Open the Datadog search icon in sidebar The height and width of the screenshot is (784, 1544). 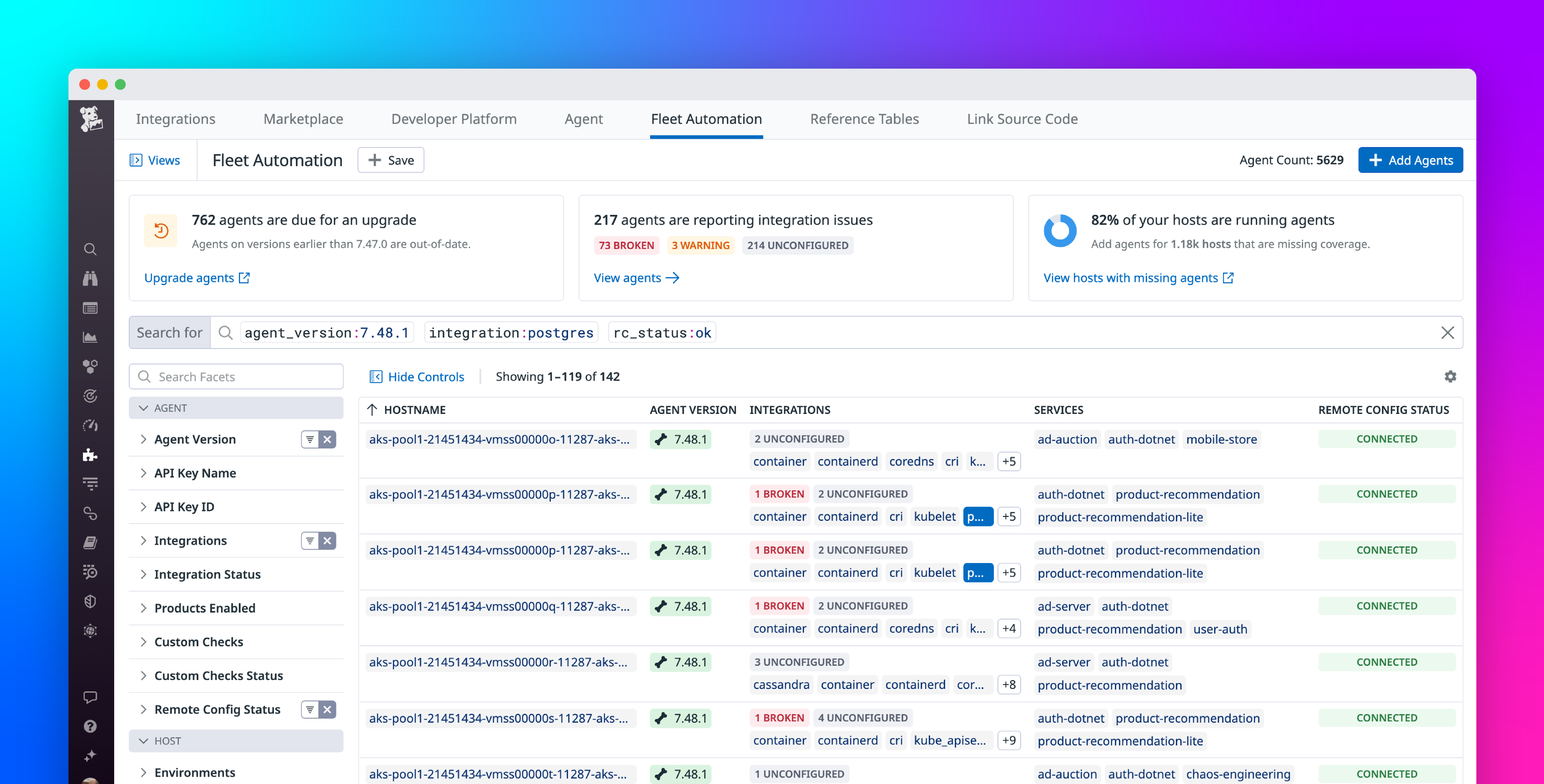pos(91,248)
